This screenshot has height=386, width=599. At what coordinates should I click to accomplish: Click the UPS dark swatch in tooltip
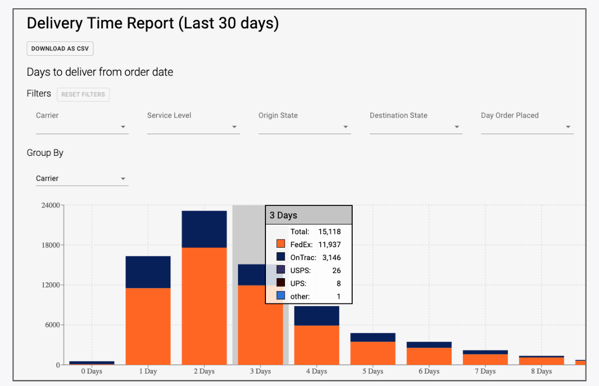coord(281,283)
